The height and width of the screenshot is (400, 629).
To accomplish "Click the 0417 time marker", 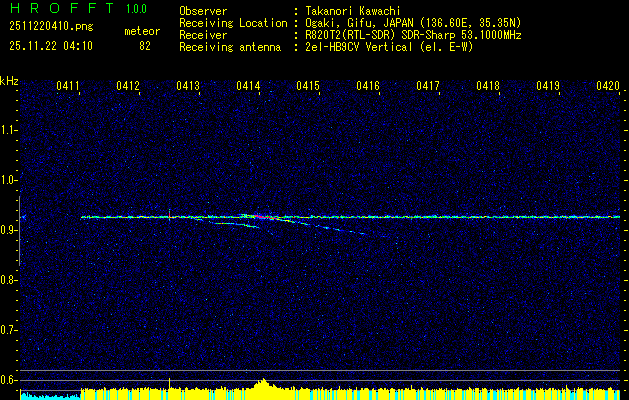I will [x=428, y=86].
